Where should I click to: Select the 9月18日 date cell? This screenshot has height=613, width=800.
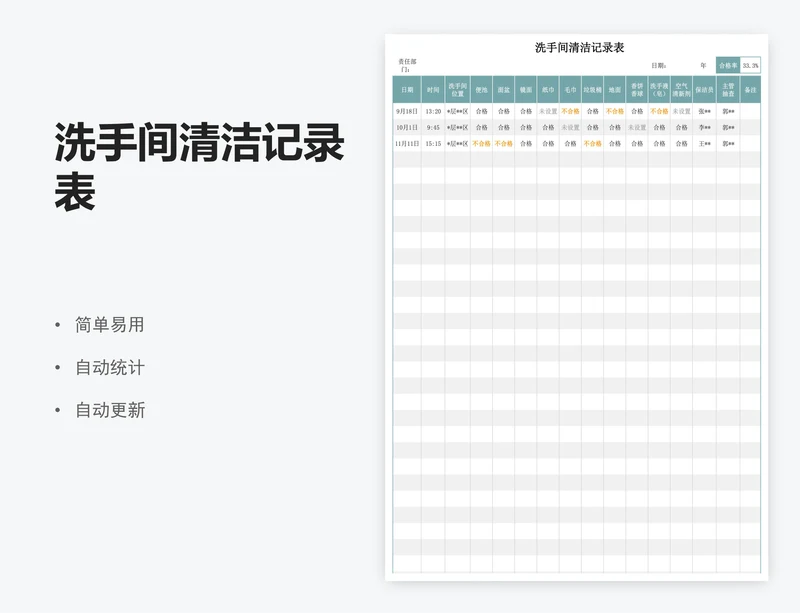[x=407, y=111]
